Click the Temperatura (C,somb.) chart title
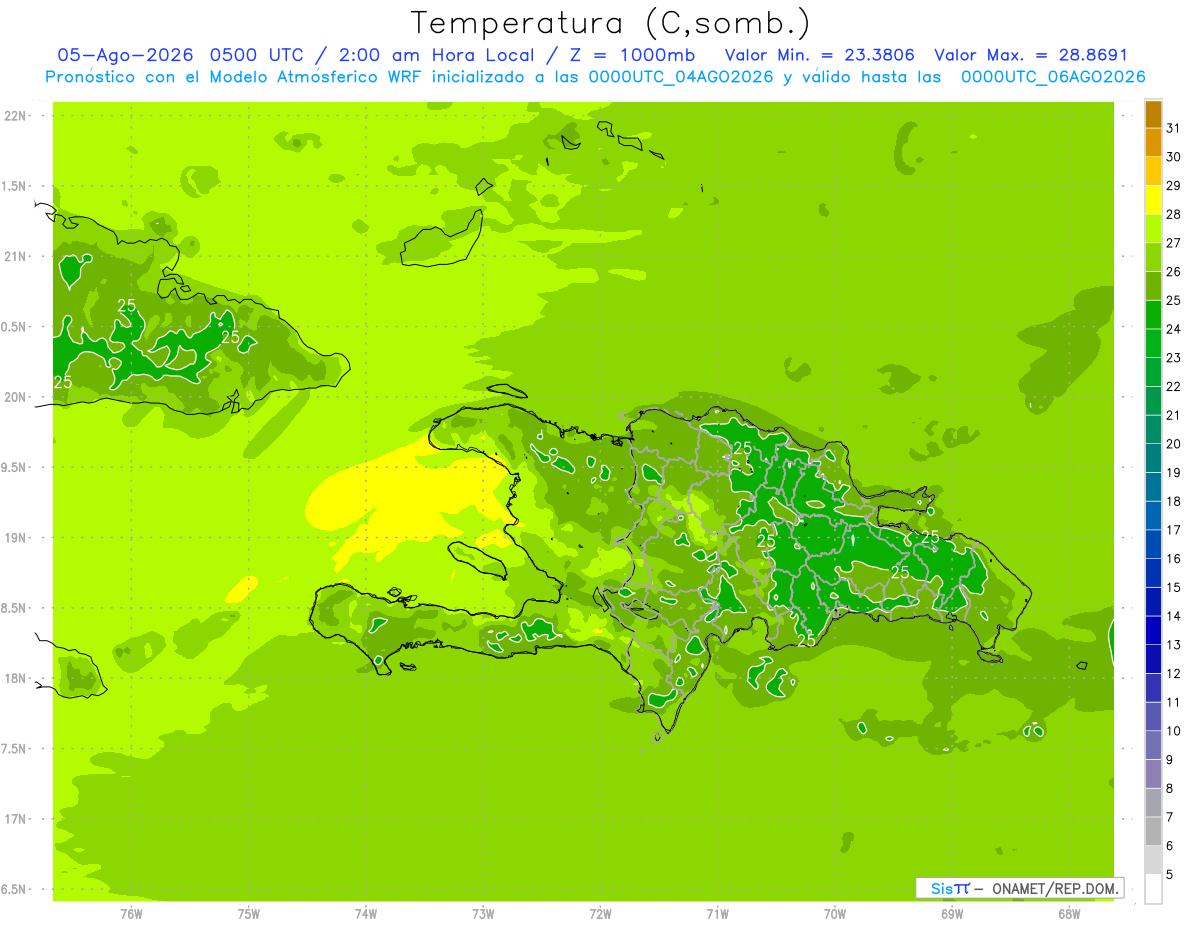Image resolution: width=1200 pixels, height=927 pixels. pyautogui.click(x=611, y=22)
